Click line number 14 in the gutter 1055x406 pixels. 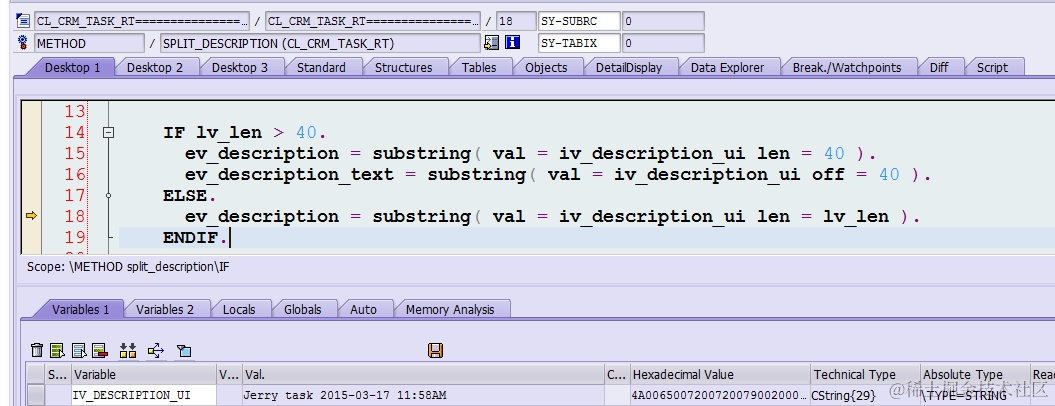click(x=75, y=133)
